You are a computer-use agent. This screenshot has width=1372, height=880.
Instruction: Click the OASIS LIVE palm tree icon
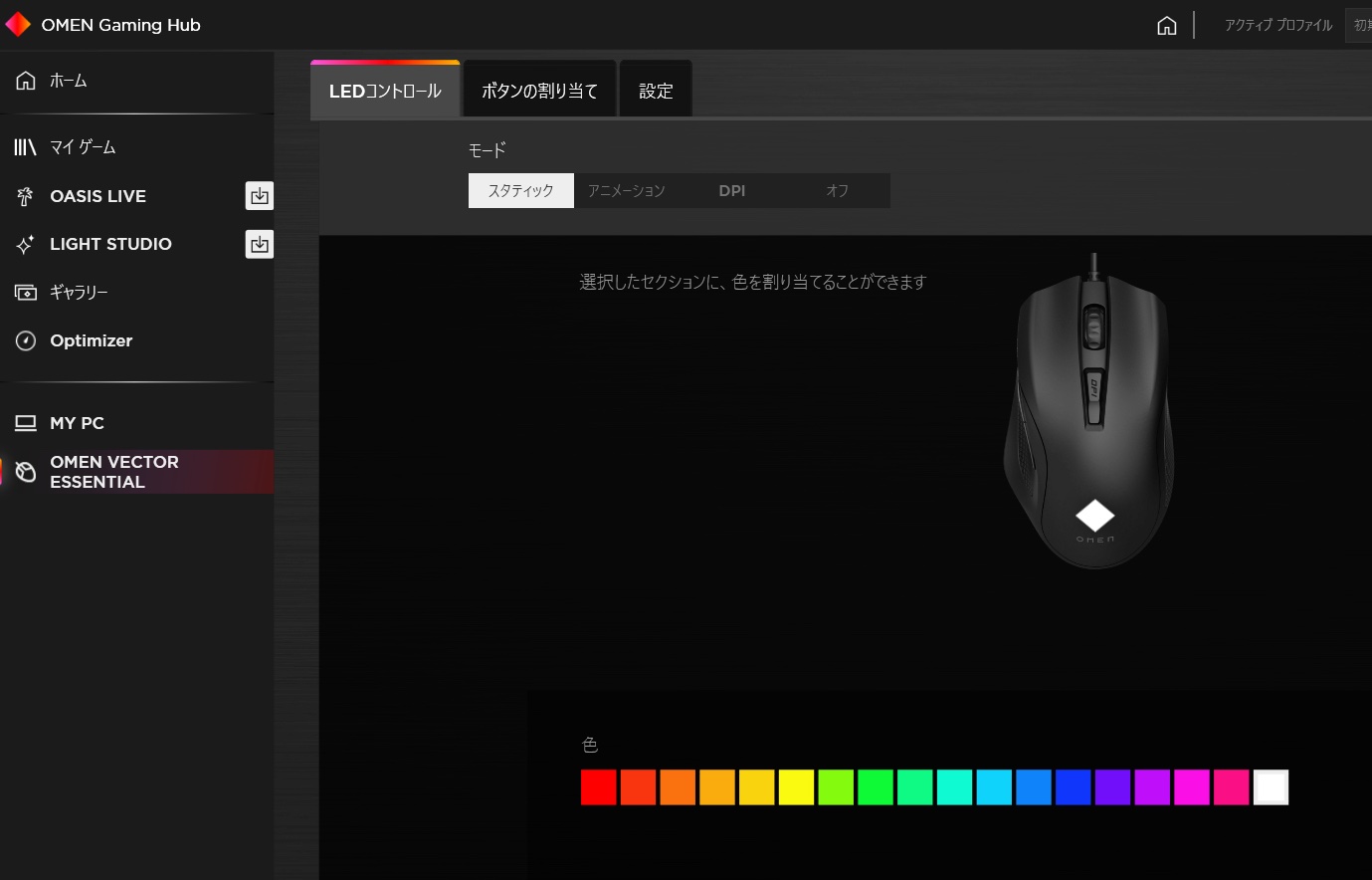26,196
